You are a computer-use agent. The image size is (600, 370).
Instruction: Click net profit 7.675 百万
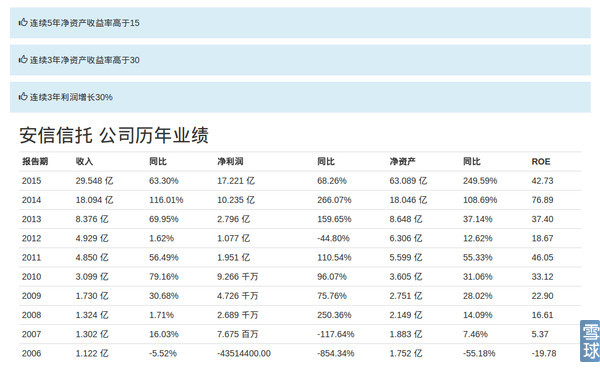pos(238,334)
